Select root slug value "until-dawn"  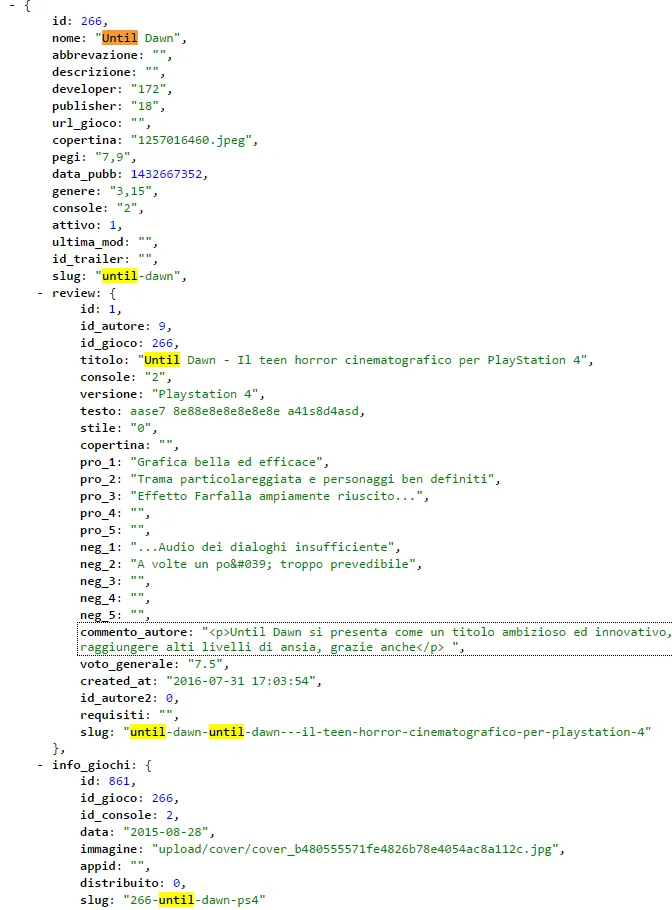(x=138, y=276)
